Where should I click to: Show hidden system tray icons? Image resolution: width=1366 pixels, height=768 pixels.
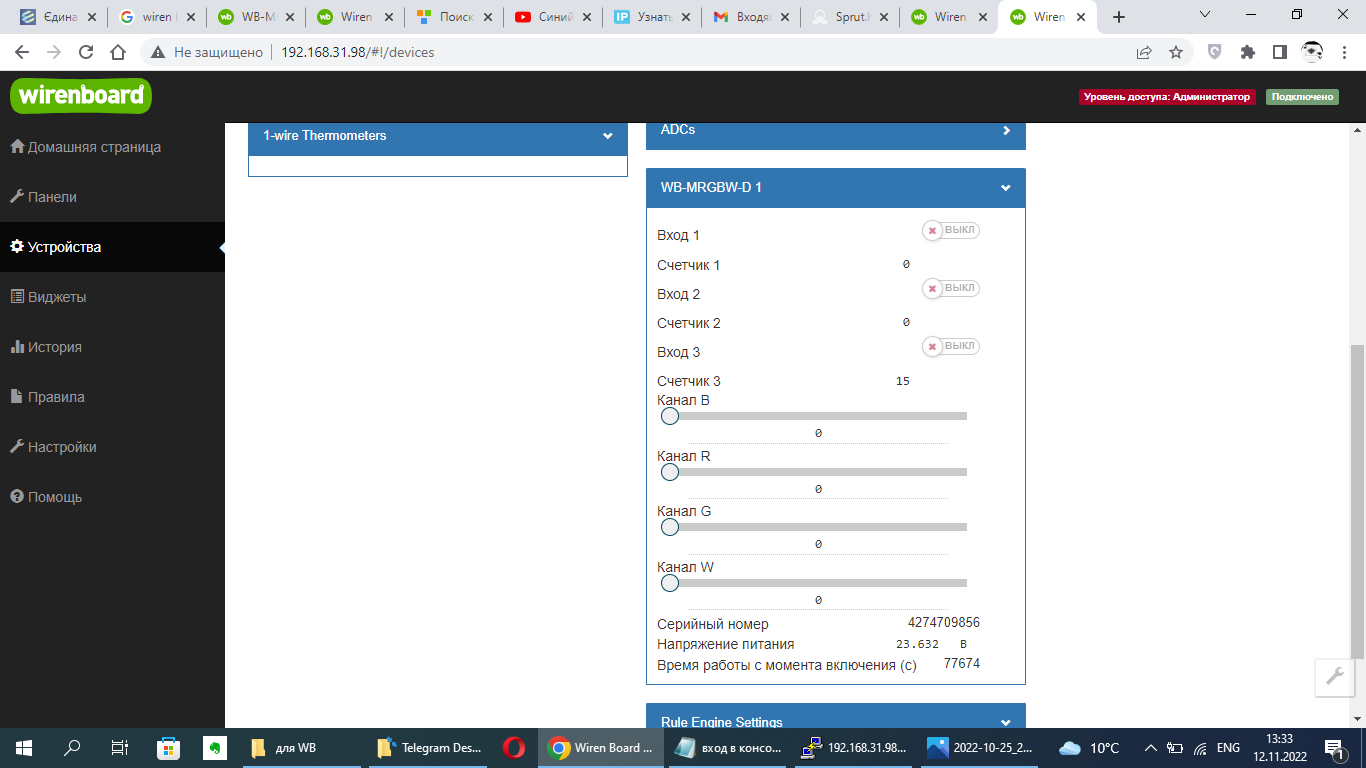coord(1150,747)
